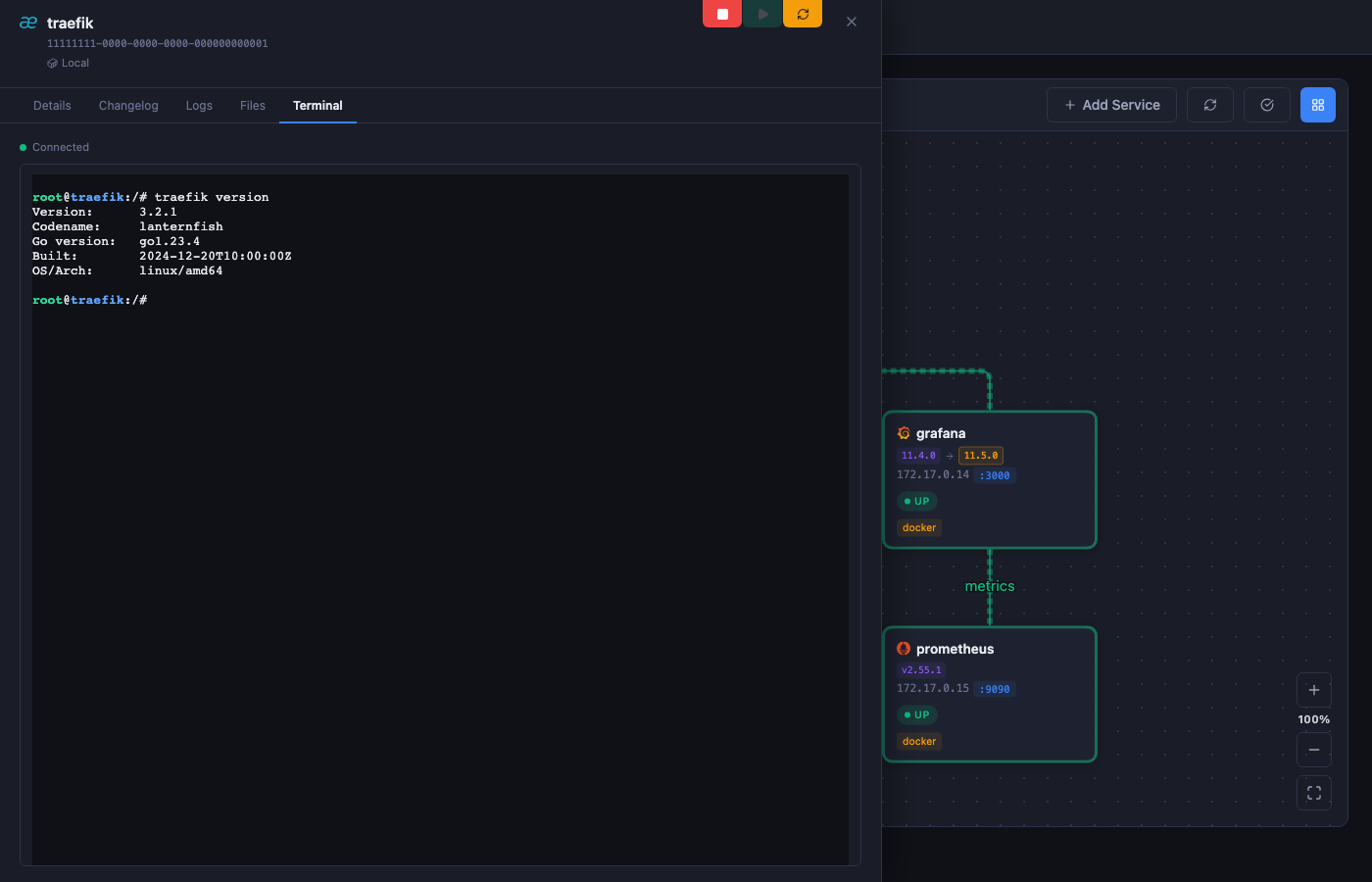
Task: Fit the canvas to screen
Action: coord(1314,793)
